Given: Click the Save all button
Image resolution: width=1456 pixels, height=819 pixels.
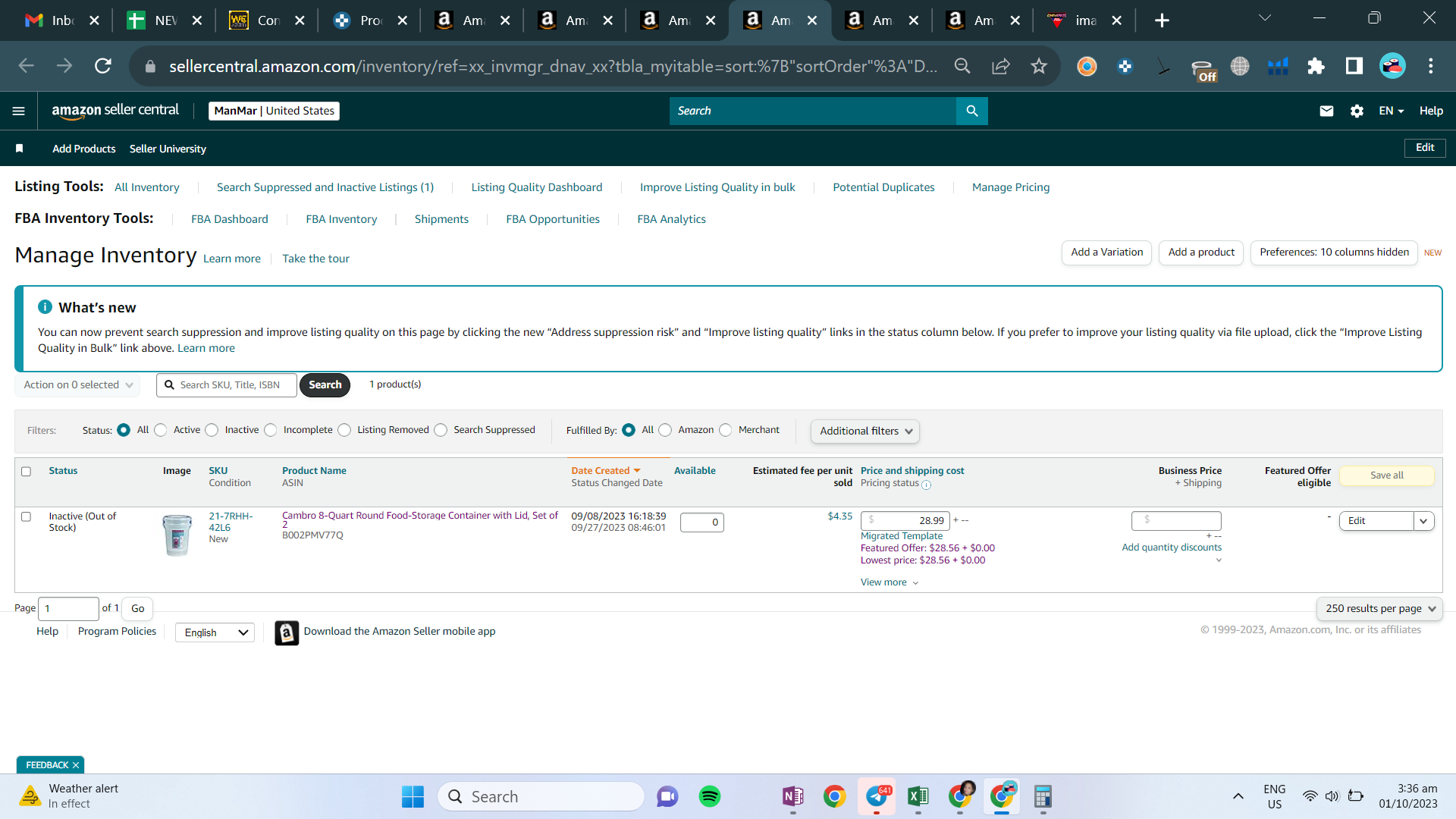Looking at the screenshot, I should 1387,475.
